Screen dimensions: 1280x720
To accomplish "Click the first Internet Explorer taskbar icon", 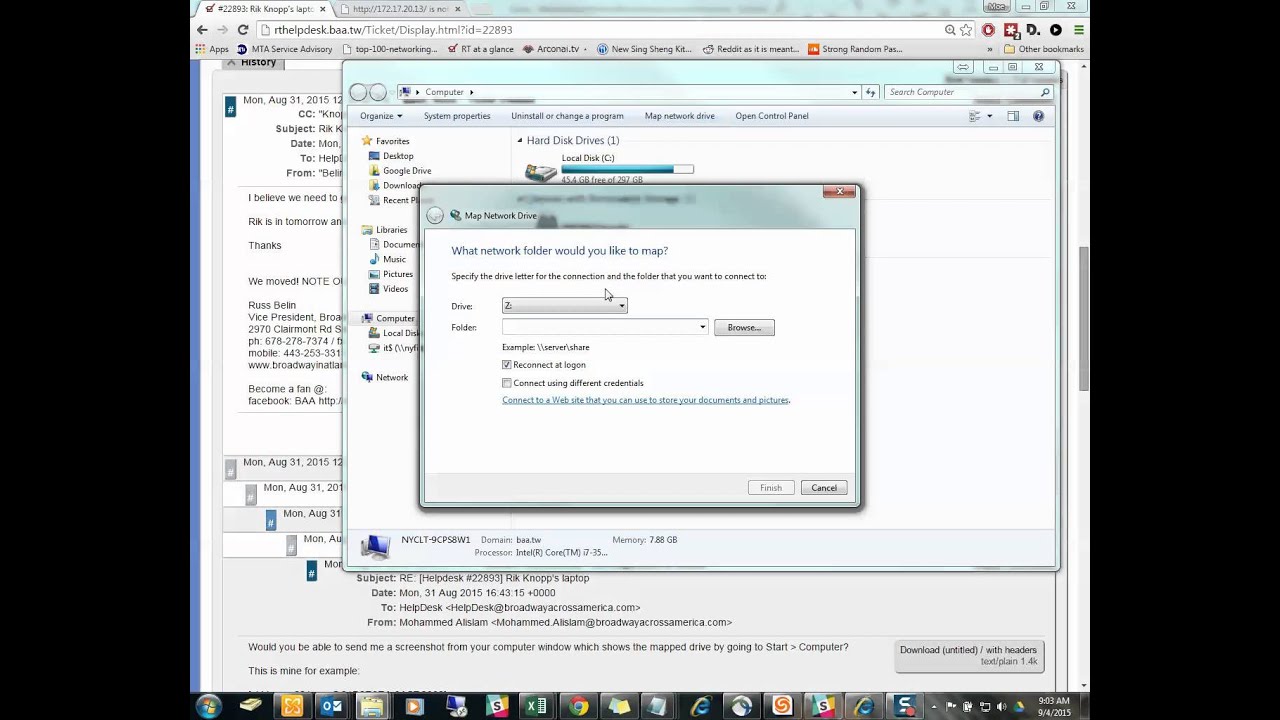I will click(700, 707).
